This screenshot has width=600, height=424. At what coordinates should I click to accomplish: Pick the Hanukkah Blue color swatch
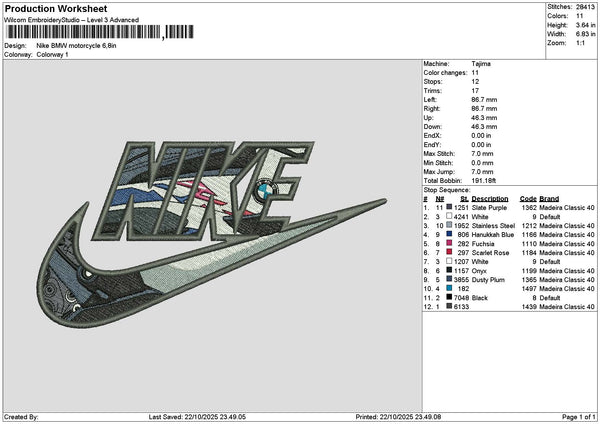tap(449, 234)
